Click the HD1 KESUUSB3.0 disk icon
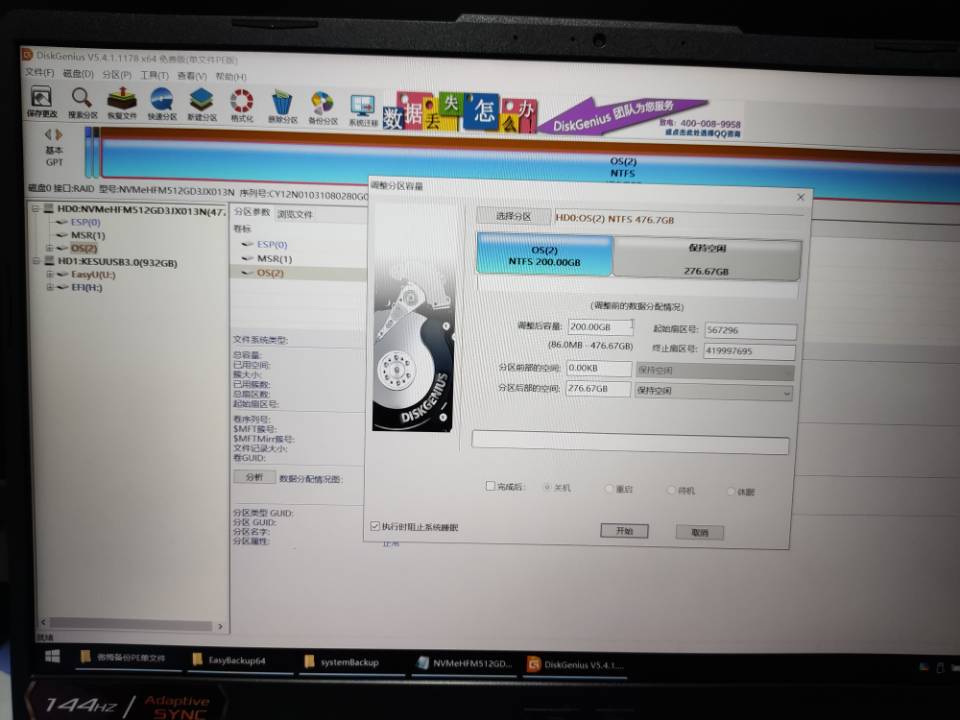This screenshot has height=720, width=960. pyautogui.click(x=49, y=261)
